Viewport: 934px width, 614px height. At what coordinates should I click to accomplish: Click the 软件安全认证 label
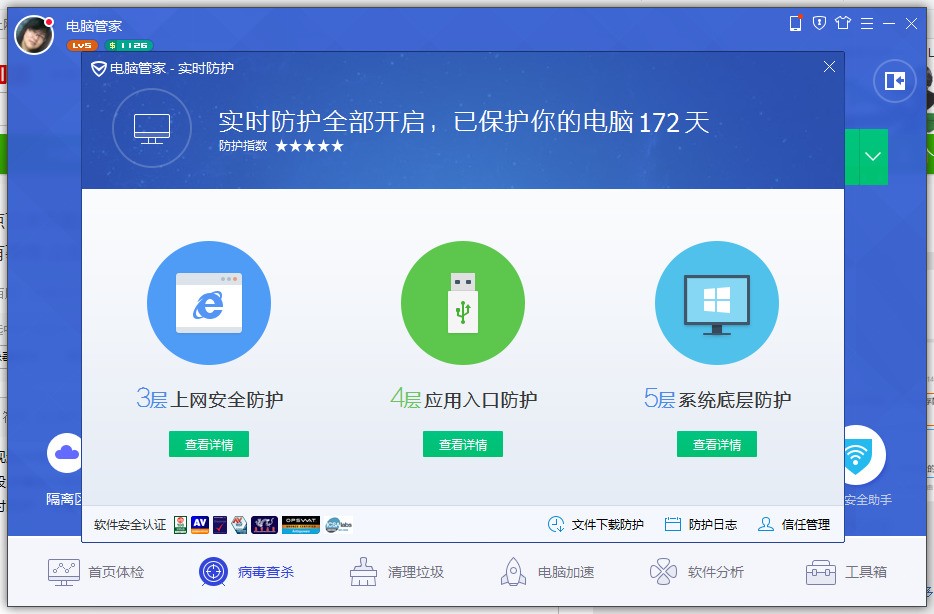(130, 525)
